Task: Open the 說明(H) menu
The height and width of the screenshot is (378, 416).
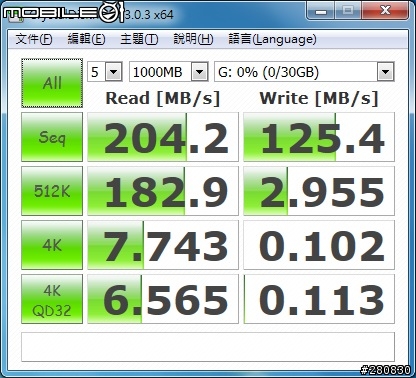Action: pos(193,39)
